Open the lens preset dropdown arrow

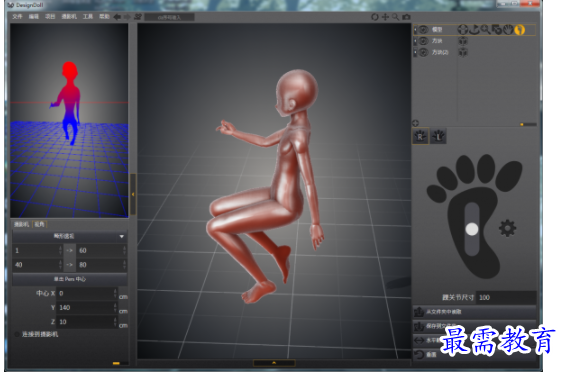click(x=122, y=236)
